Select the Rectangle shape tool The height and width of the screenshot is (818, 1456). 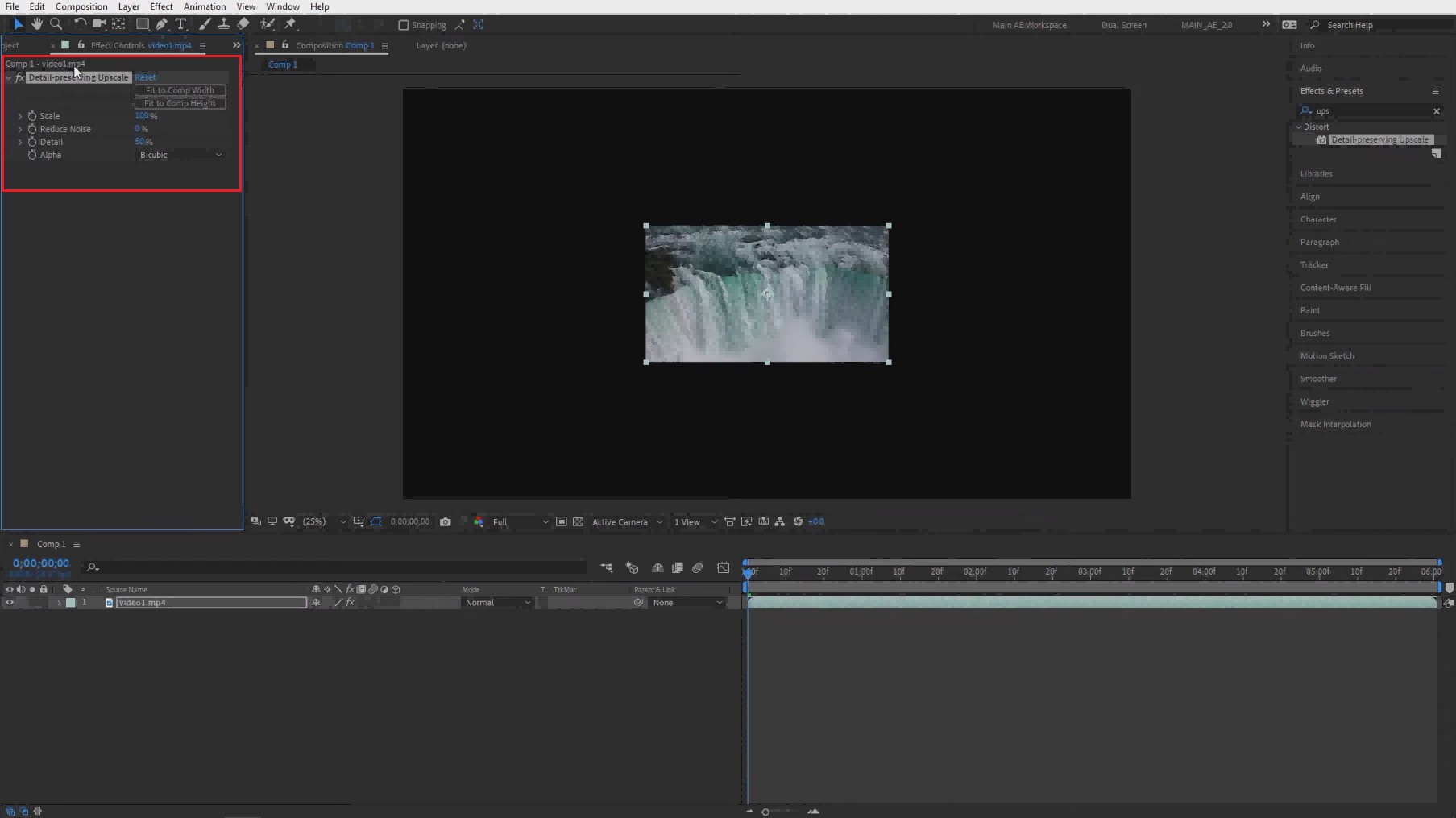click(x=143, y=24)
